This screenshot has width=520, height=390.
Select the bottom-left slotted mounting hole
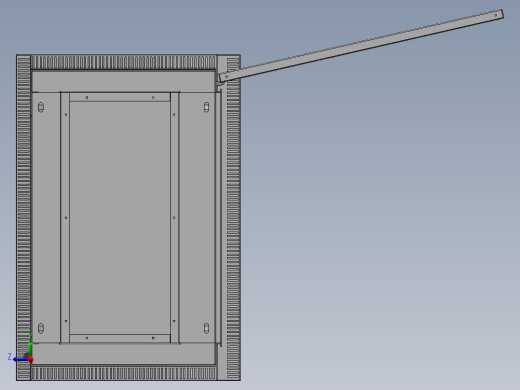coord(41,328)
